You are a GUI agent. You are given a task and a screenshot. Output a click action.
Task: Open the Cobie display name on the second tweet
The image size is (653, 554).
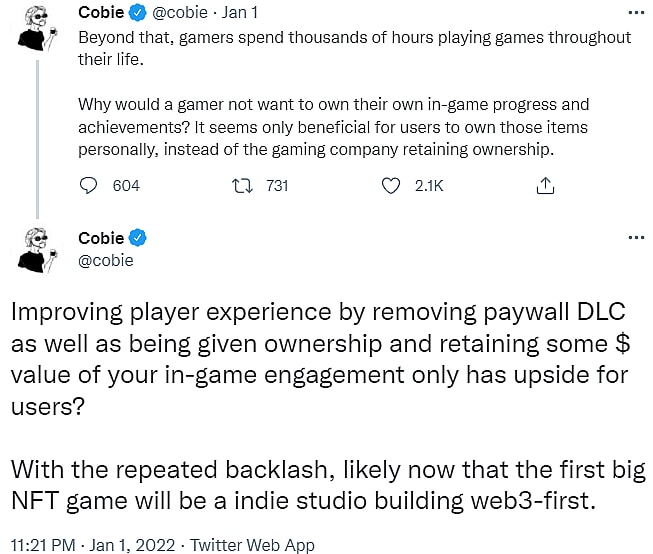tap(101, 238)
